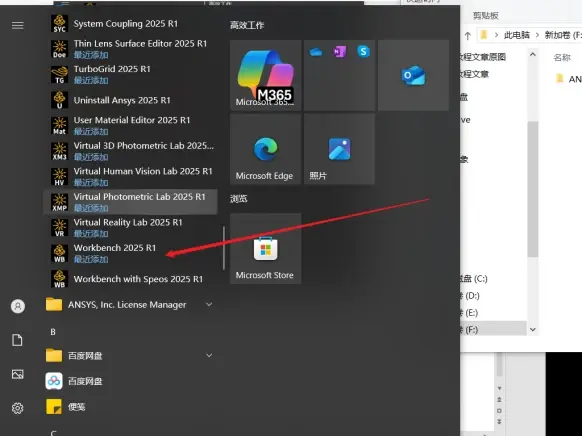Open the Microsoft Store tile
The height and width of the screenshot is (437, 582).
point(265,248)
